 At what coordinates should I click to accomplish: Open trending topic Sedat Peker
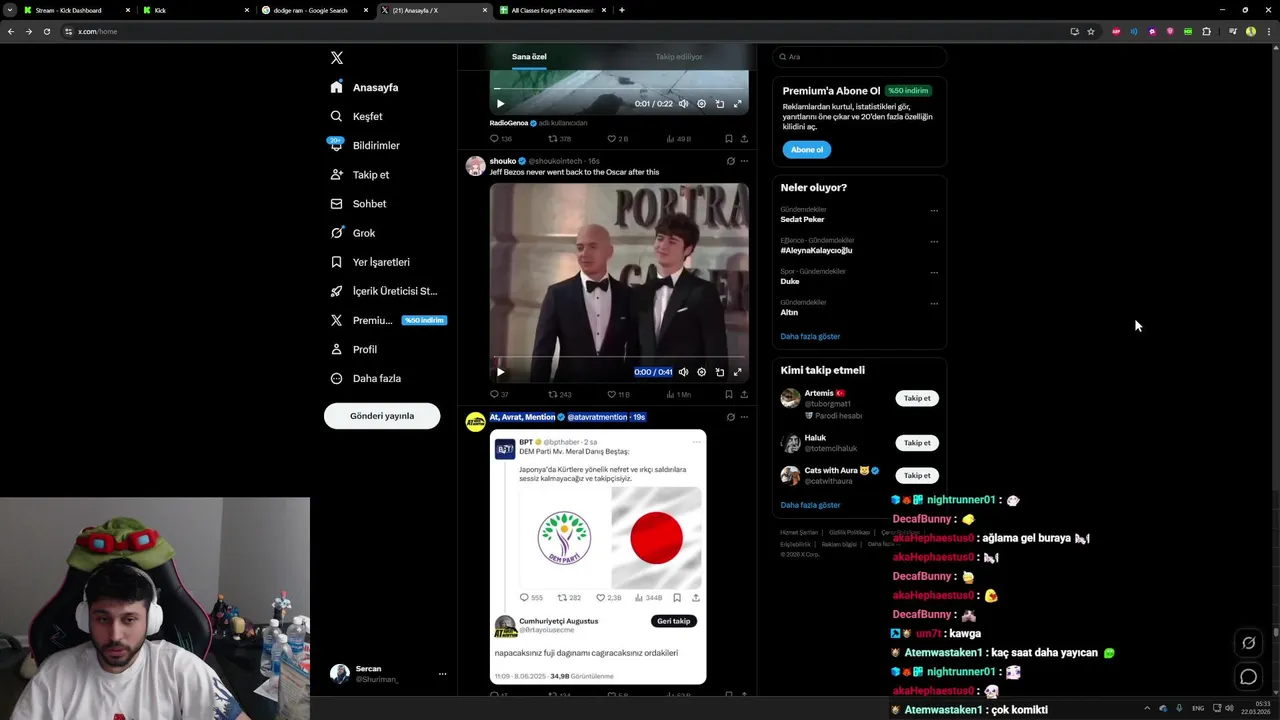coord(803,219)
